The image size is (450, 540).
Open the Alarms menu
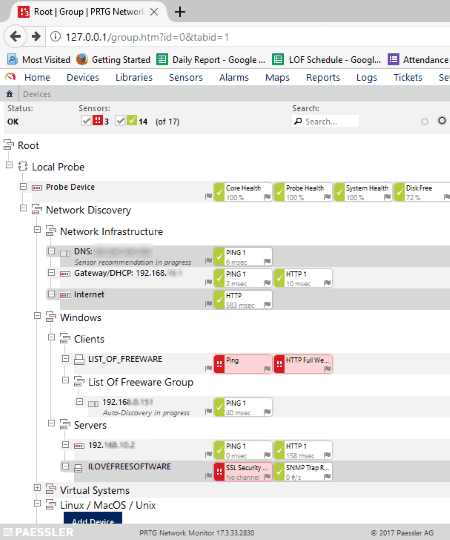point(234,77)
